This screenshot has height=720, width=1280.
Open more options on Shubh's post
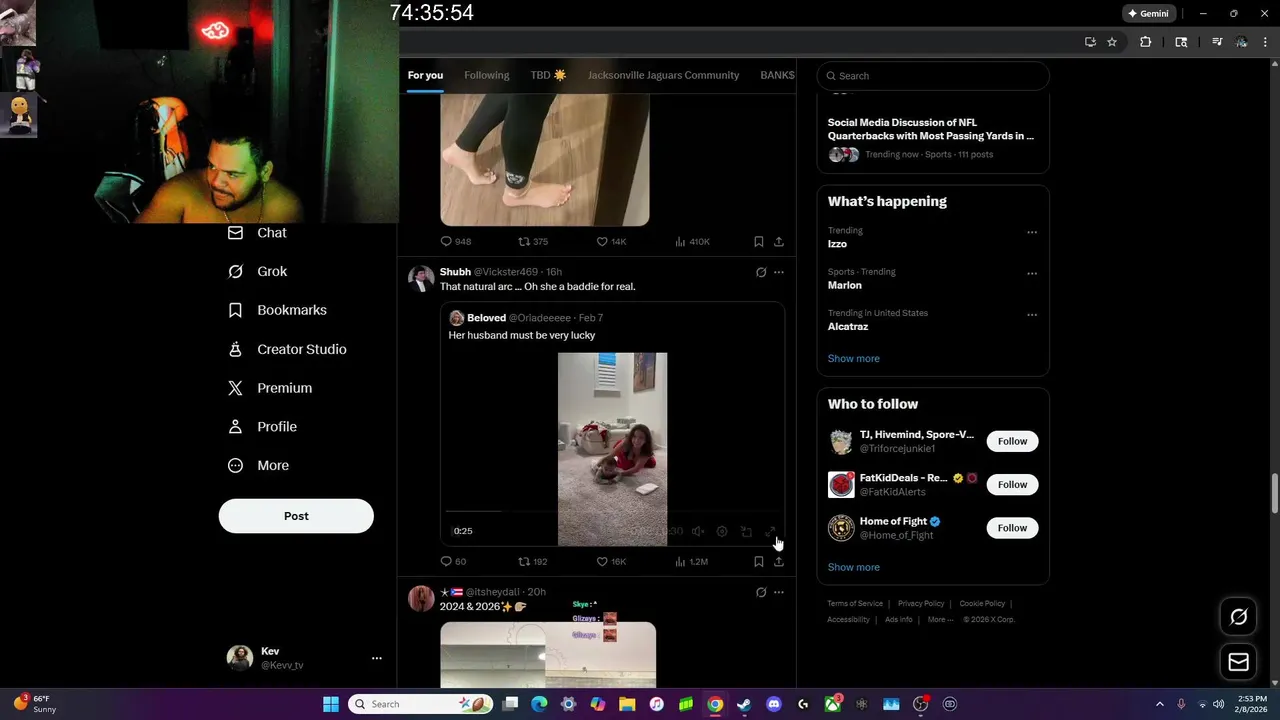[x=779, y=272]
